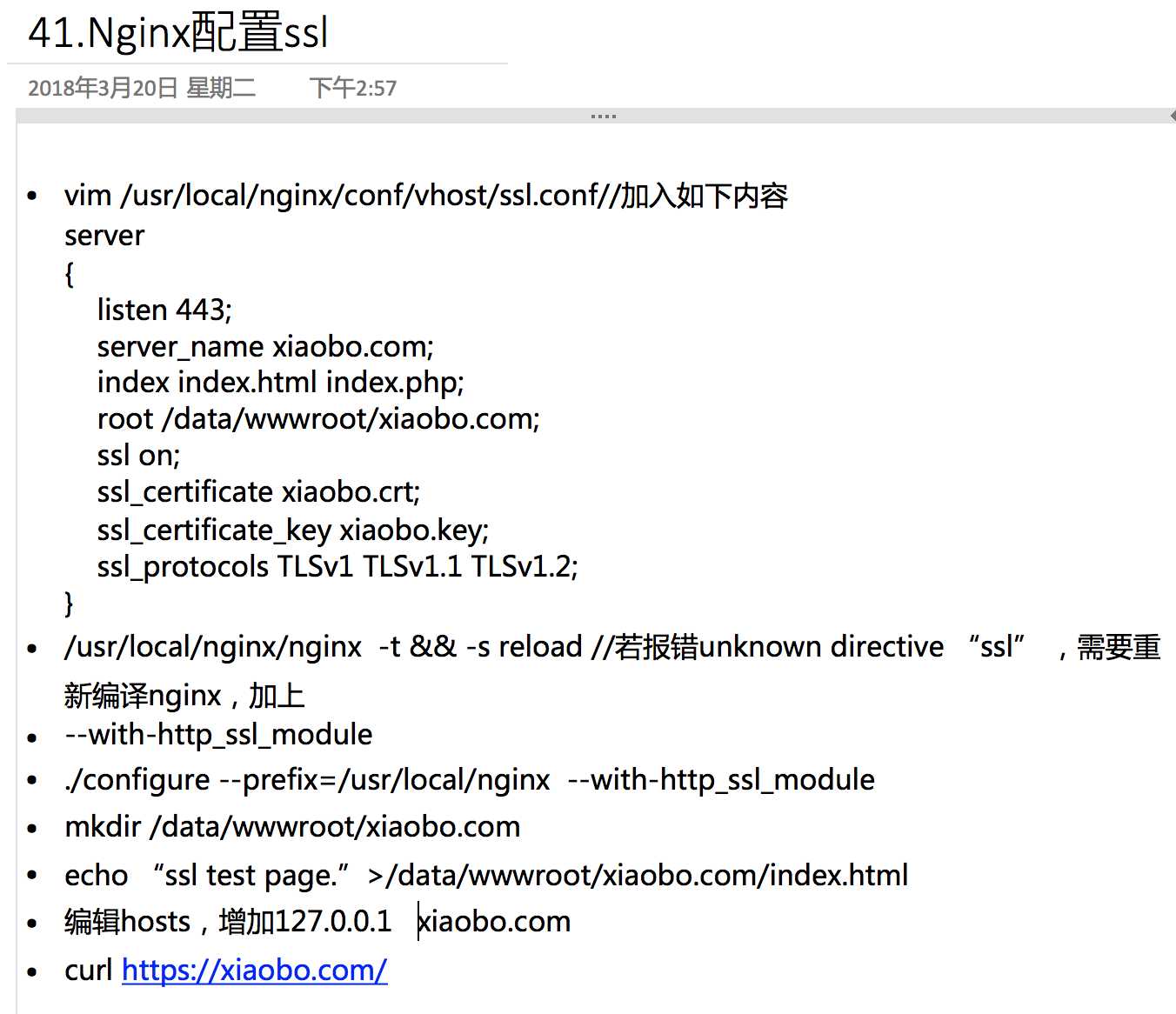The width and height of the screenshot is (1176, 1014).
Task: Click the line ssl_certificate xiaobo.crt;
Action: tap(258, 492)
